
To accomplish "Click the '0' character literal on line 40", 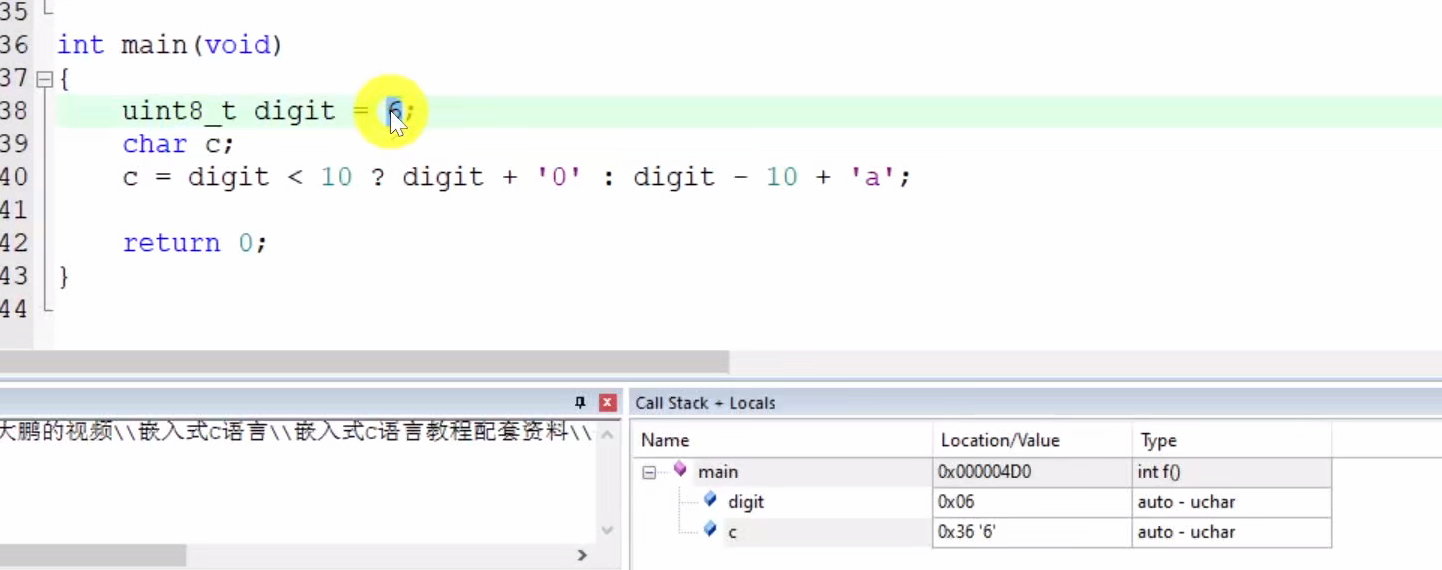I will pyautogui.click(x=560, y=177).
